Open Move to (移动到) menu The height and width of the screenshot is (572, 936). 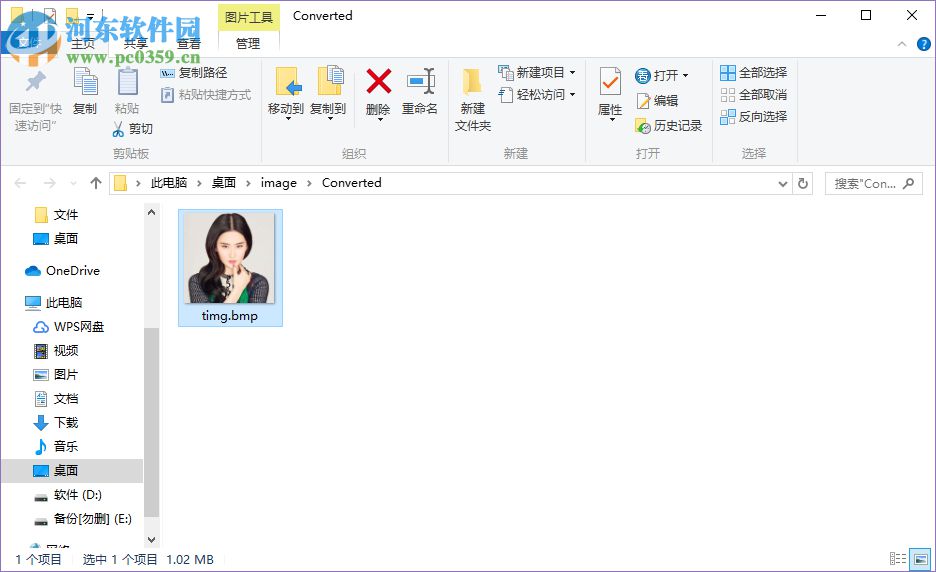(286, 92)
